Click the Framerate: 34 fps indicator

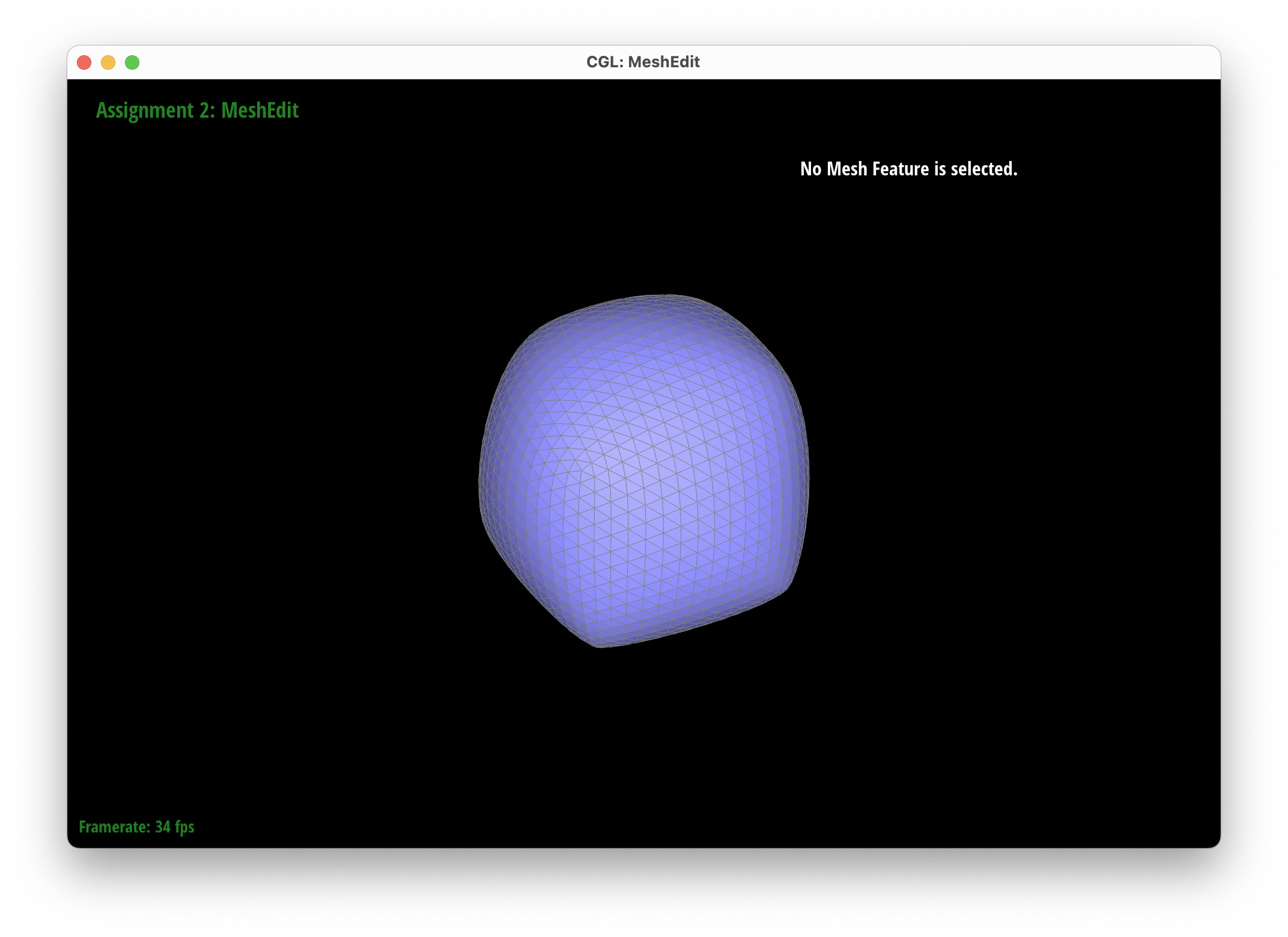click(136, 827)
